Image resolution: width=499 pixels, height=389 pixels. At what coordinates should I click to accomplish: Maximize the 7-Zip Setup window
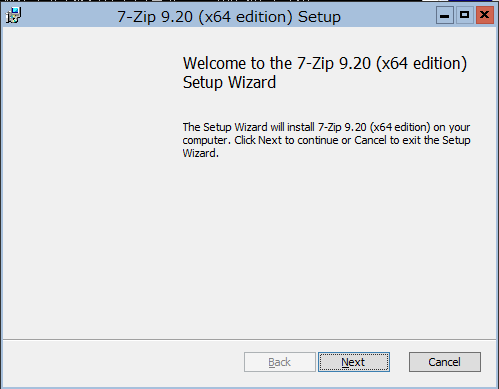click(x=464, y=15)
